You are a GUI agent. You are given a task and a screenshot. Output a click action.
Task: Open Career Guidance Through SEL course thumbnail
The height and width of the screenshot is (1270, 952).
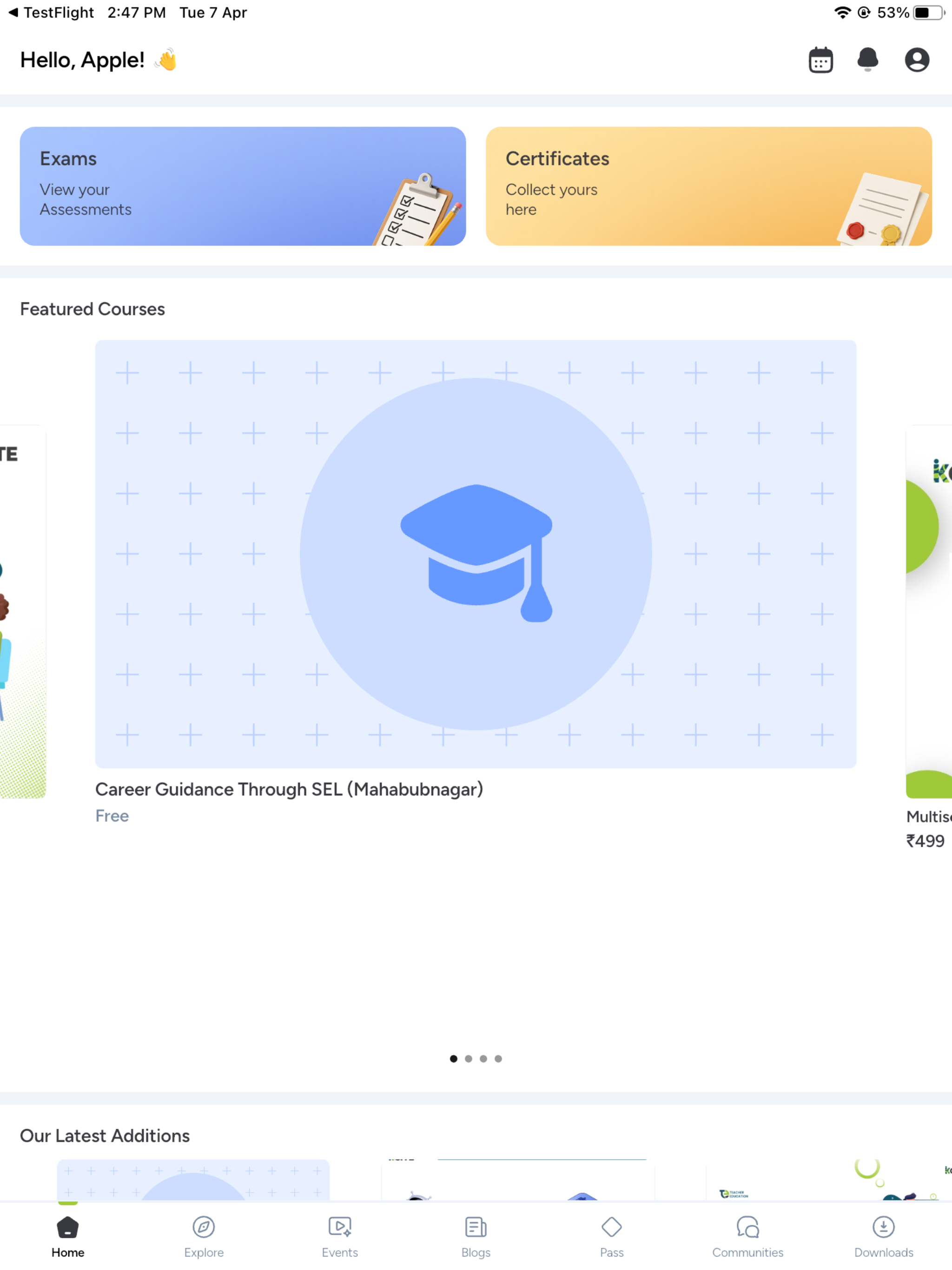[476, 554]
